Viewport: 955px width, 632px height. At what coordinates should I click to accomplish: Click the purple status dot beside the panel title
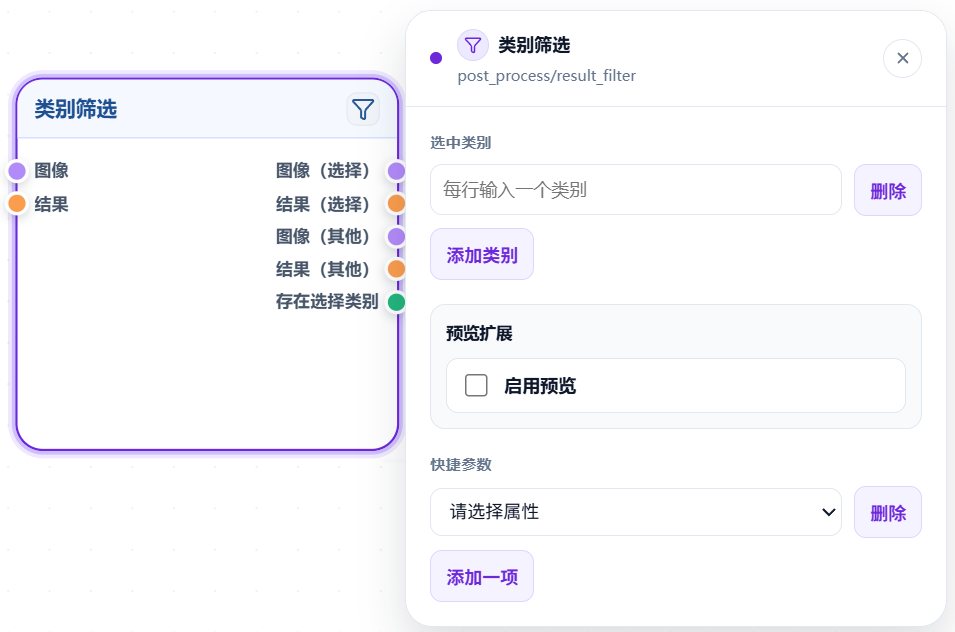point(435,58)
